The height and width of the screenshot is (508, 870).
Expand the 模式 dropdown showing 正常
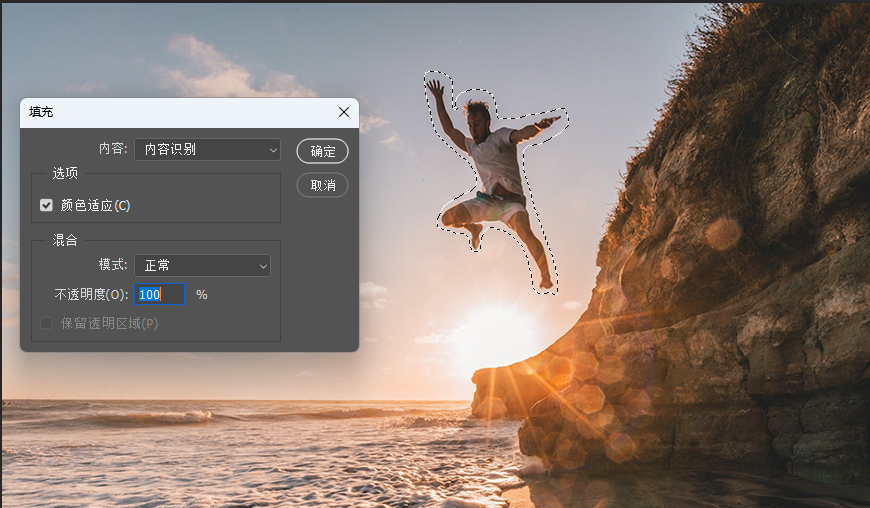click(202, 265)
